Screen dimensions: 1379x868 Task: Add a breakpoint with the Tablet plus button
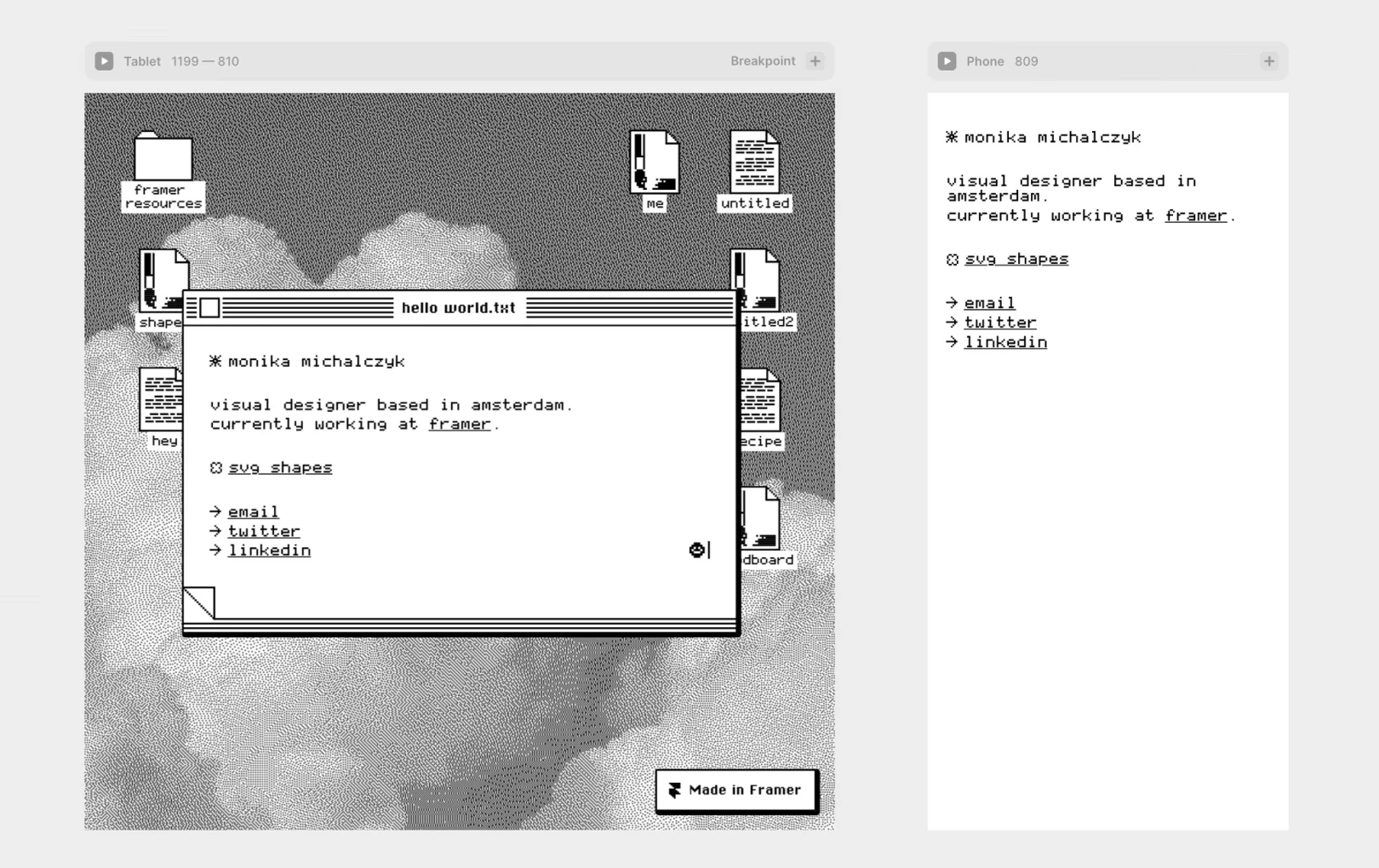pyautogui.click(x=815, y=61)
